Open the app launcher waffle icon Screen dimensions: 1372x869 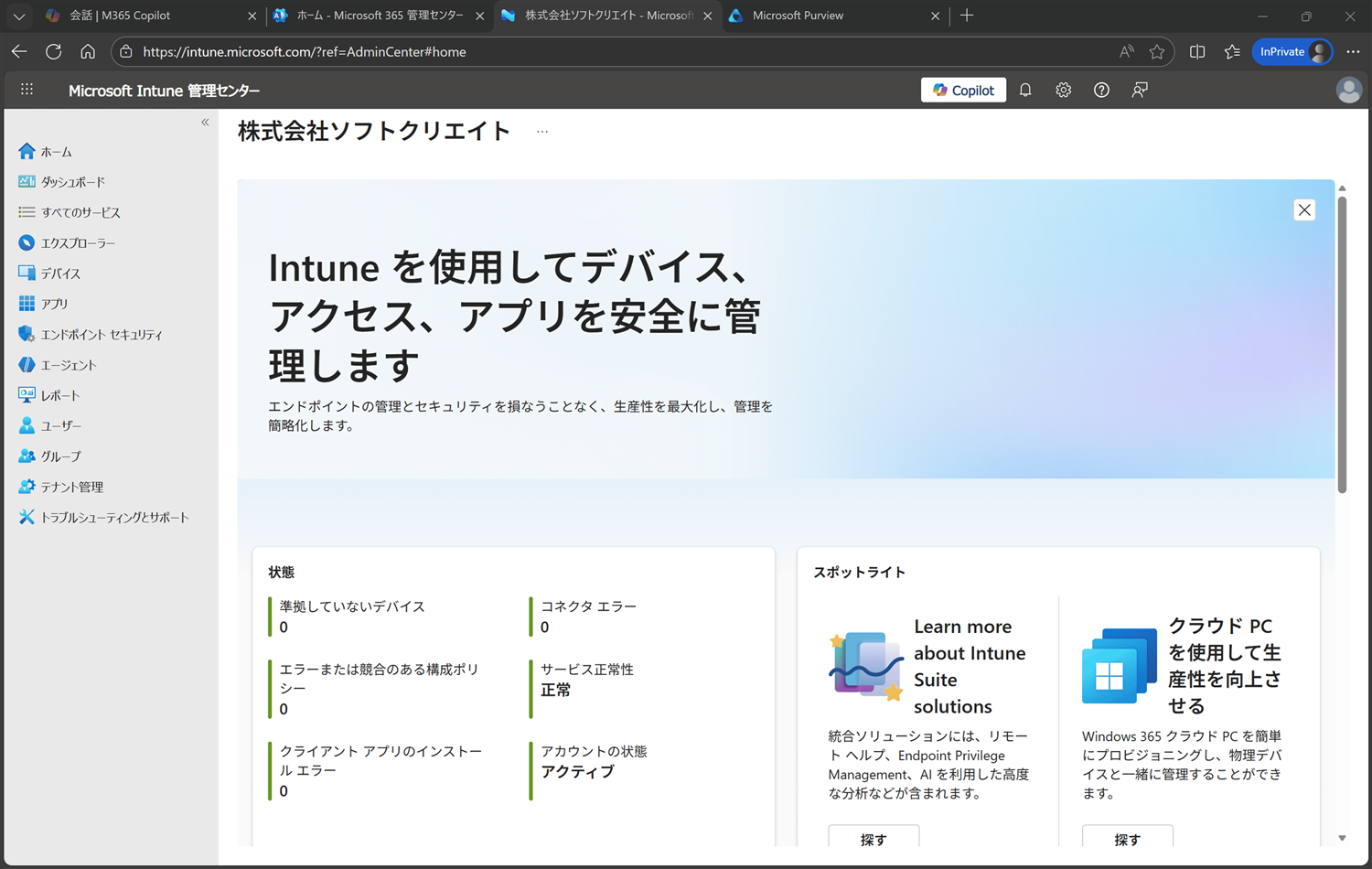click(27, 90)
